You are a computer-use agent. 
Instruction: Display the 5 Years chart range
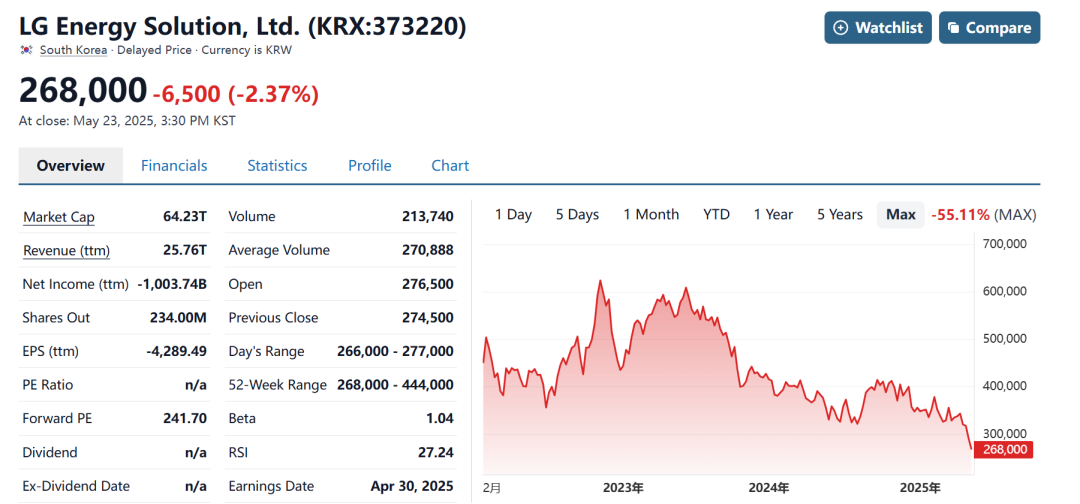click(x=839, y=215)
